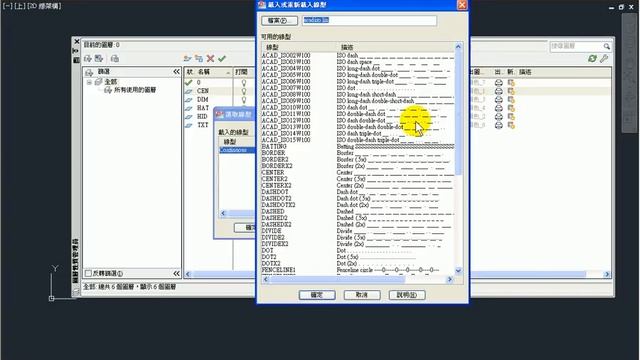Confirm load linetype dialog with OK button
This screenshot has width=640, height=360.
[x=317, y=295]
